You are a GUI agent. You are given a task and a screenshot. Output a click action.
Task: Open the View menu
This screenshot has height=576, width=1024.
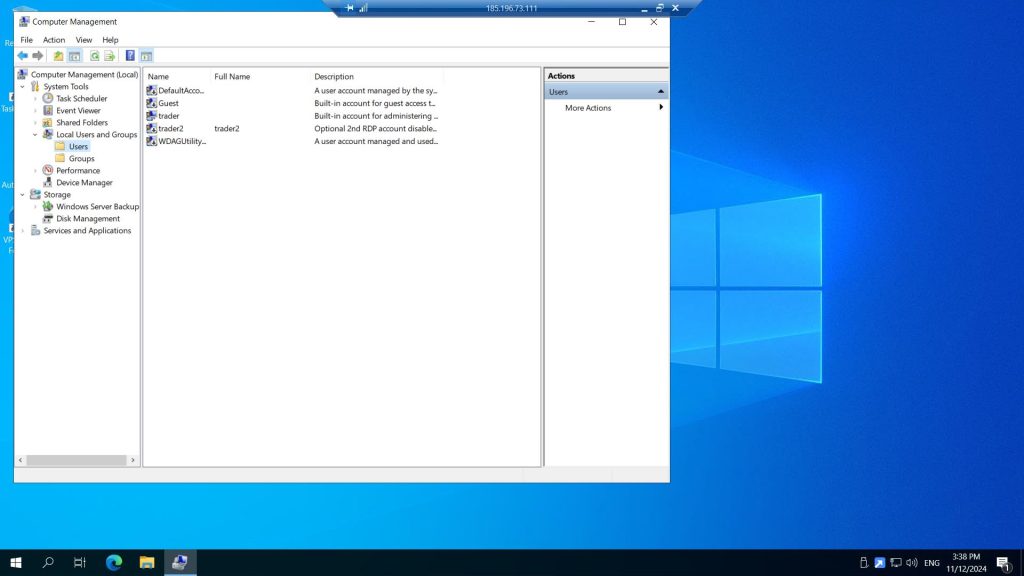click(x=84, y=40)
